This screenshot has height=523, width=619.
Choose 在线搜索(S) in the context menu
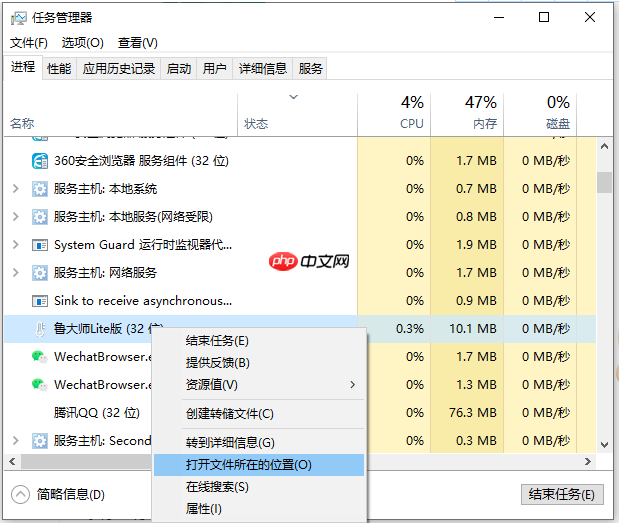(x=259, y=487)
